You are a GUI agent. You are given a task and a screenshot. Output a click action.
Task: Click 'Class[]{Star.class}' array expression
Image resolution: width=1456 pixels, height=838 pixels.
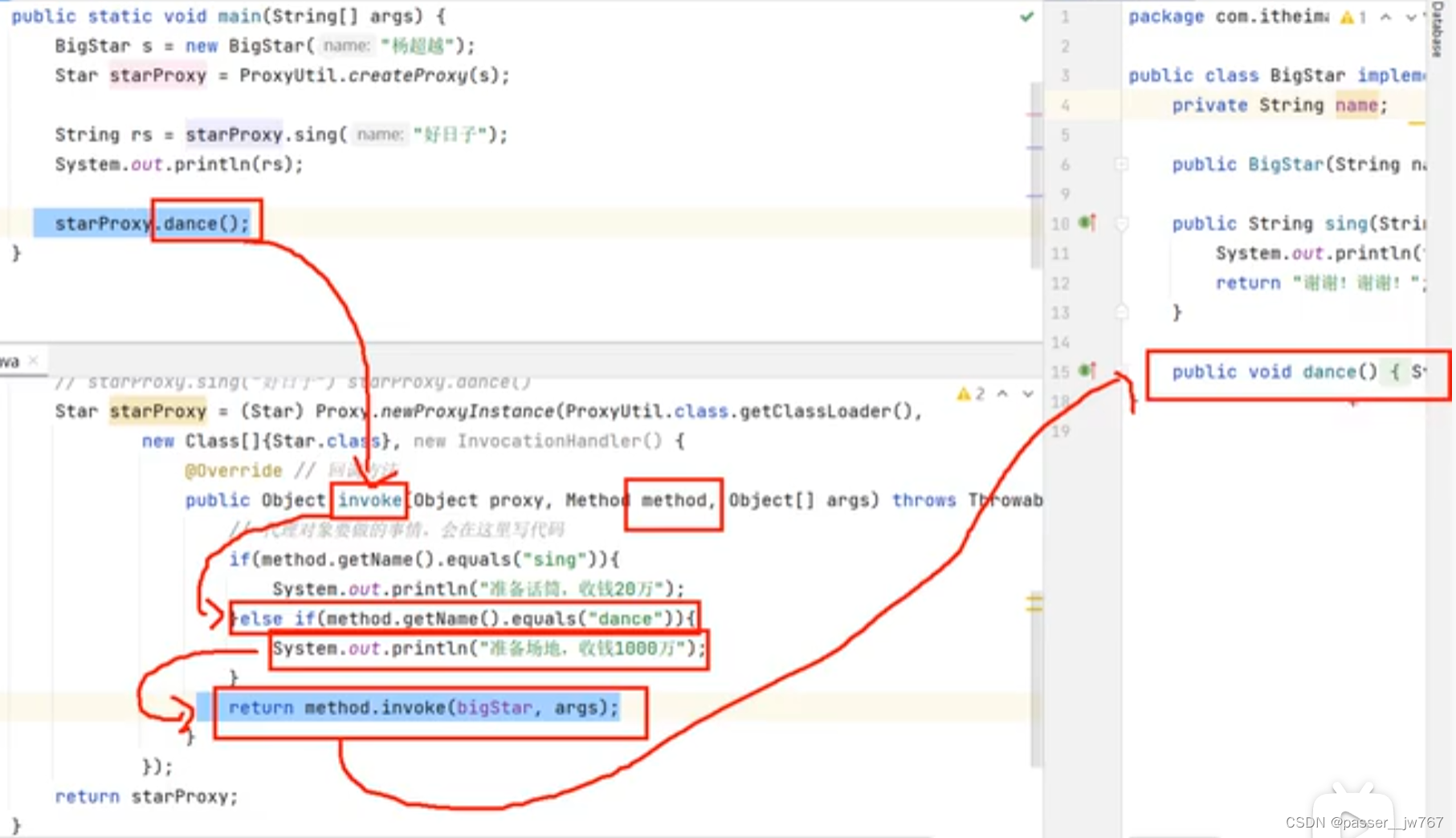point(288,441)
